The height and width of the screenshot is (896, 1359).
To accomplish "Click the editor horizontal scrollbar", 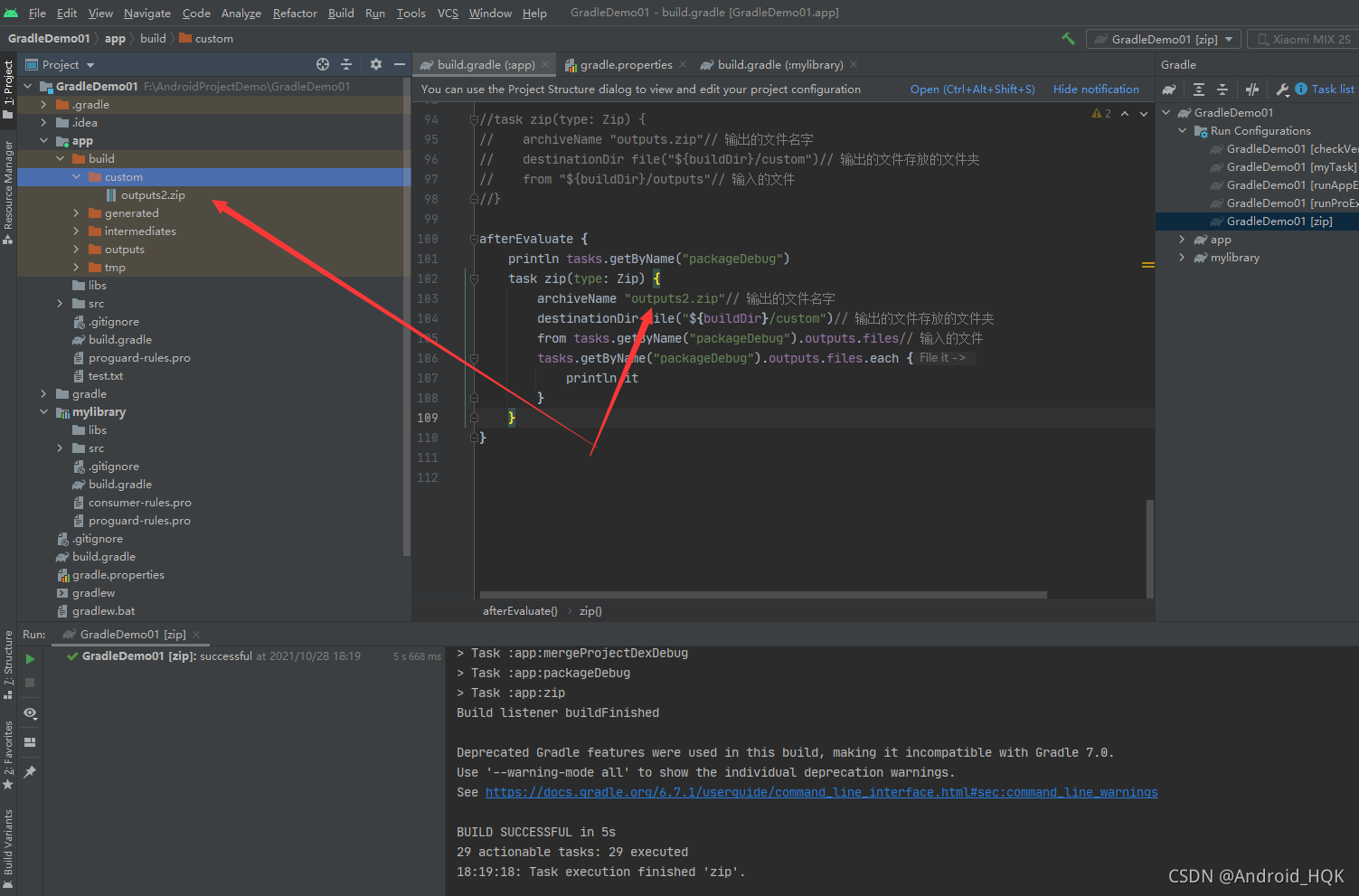I will coord(763,595).
